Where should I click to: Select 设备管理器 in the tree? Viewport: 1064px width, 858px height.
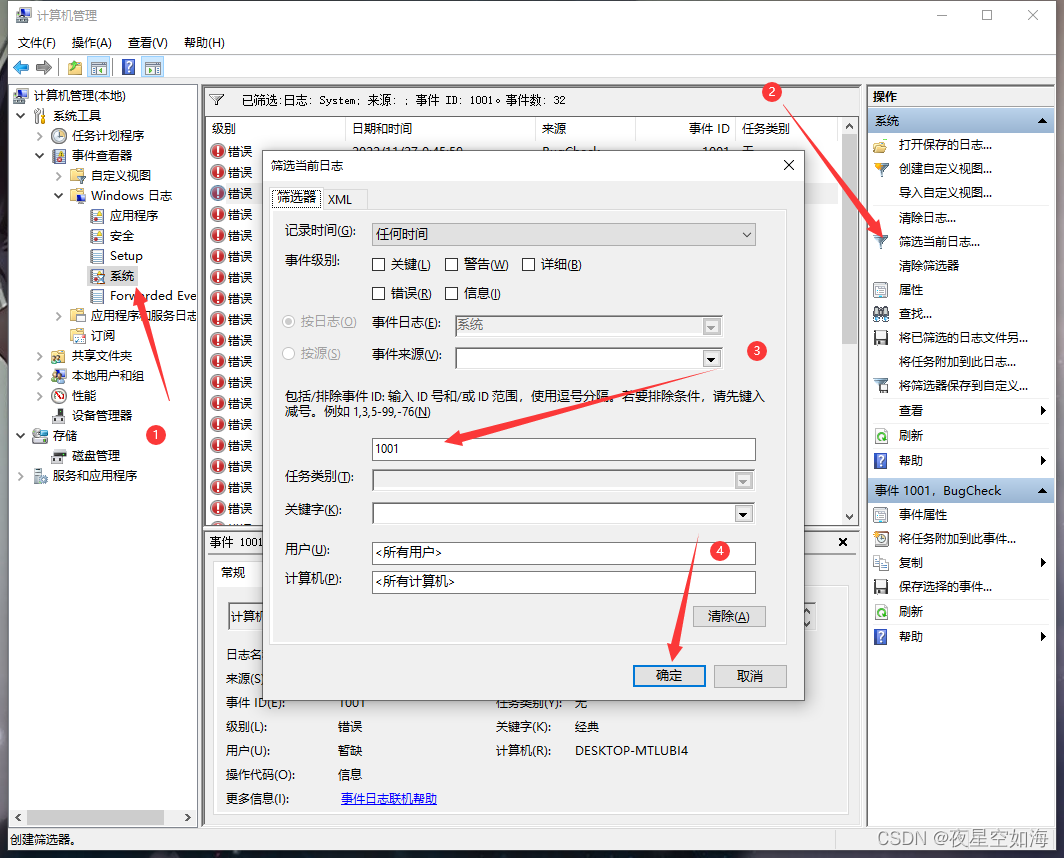pyautogui.click(x=102, y=415)
